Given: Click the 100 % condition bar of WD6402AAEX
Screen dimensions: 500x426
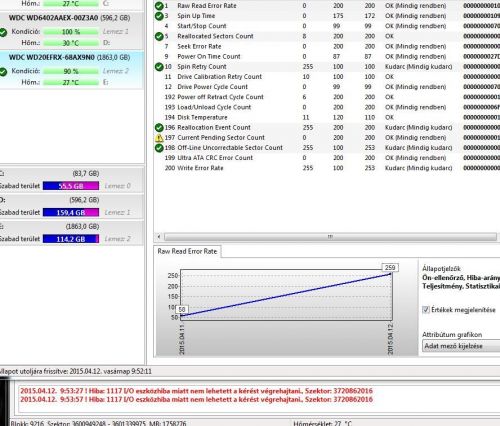Looking at the screenshot, I should click(71, 32).
